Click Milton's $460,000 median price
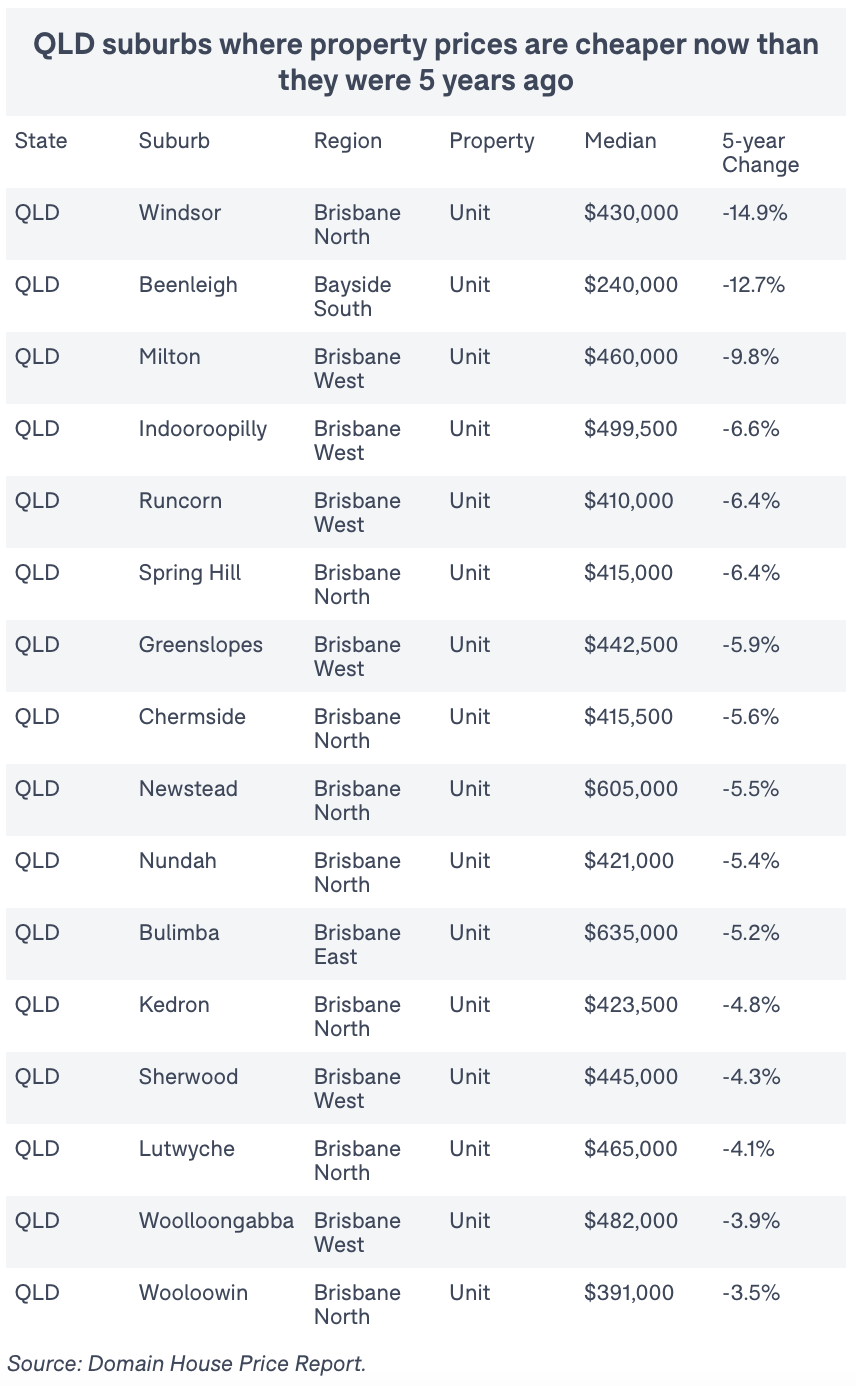The height and width of the screenshot is (1386, 856). tap(631, 357)
